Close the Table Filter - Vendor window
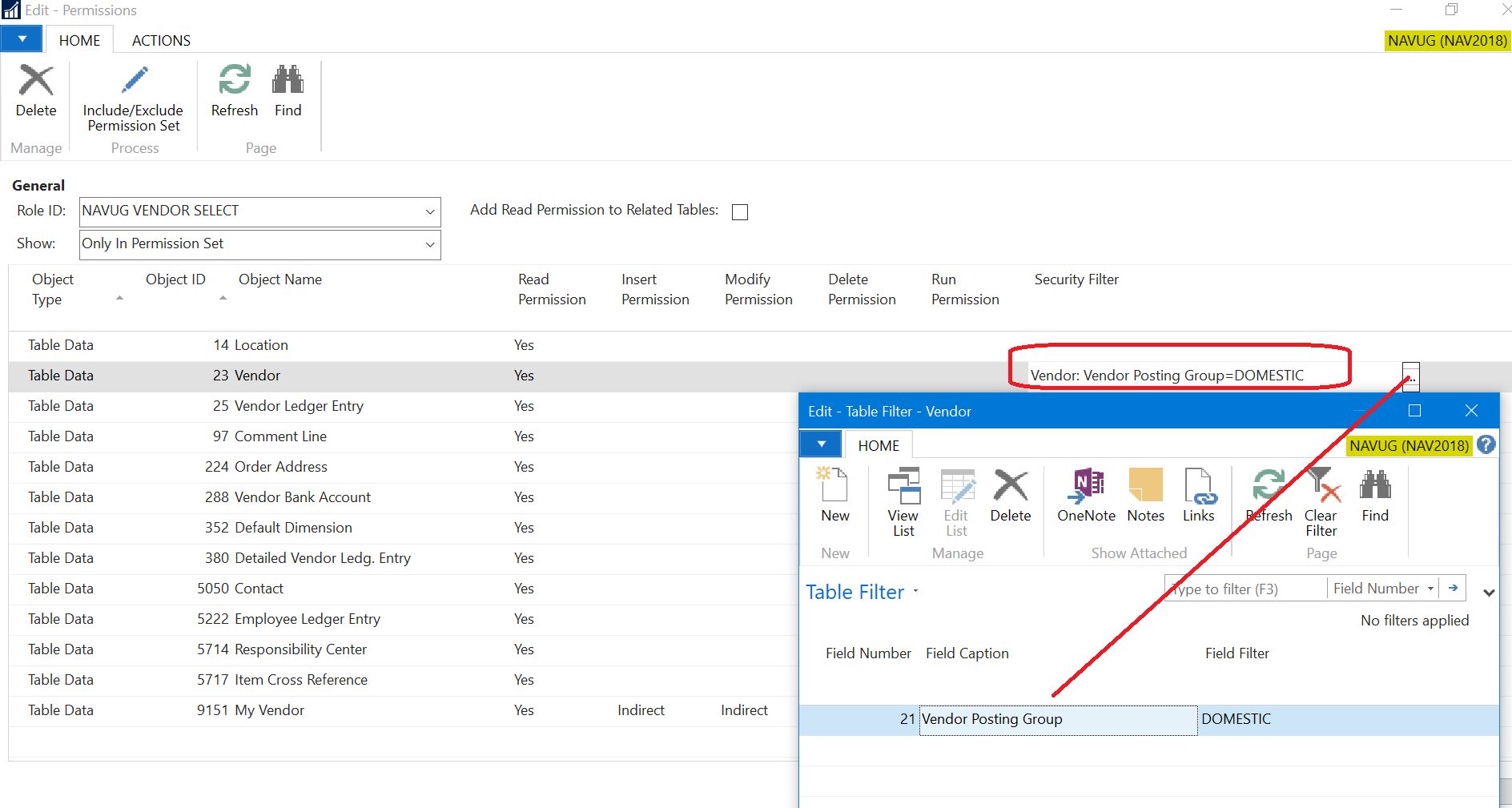This screenshot has width=1512, height=808. (x=1471, y=411)
